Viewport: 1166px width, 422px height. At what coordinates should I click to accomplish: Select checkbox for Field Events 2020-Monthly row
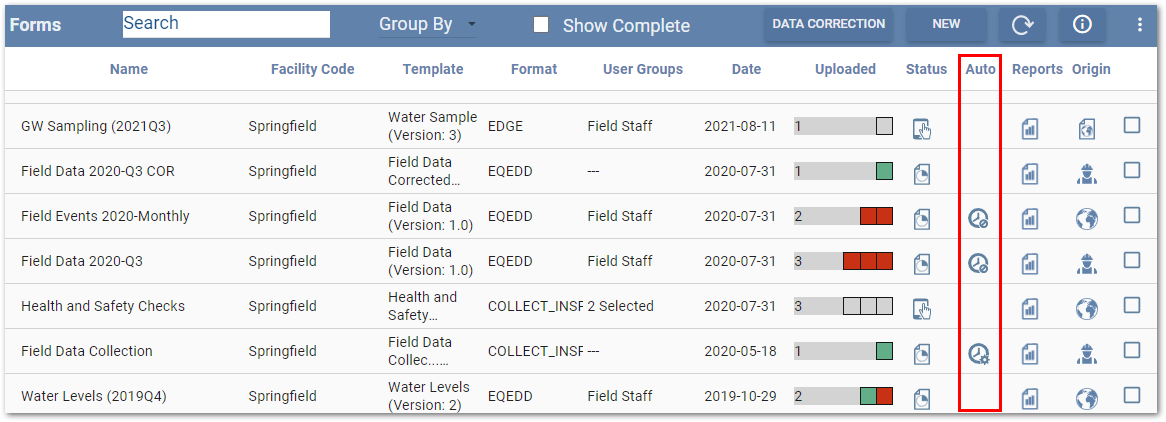coord(1132,215)
